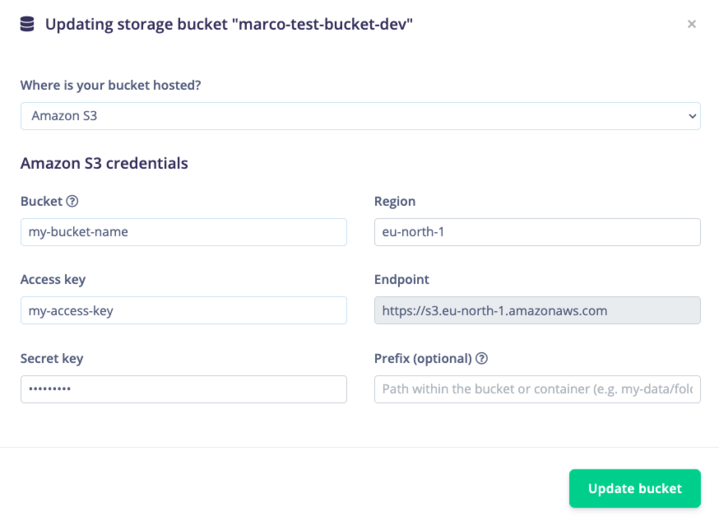Click the Endpoint label text
This screenshot has height=521, width=719.
401,280
